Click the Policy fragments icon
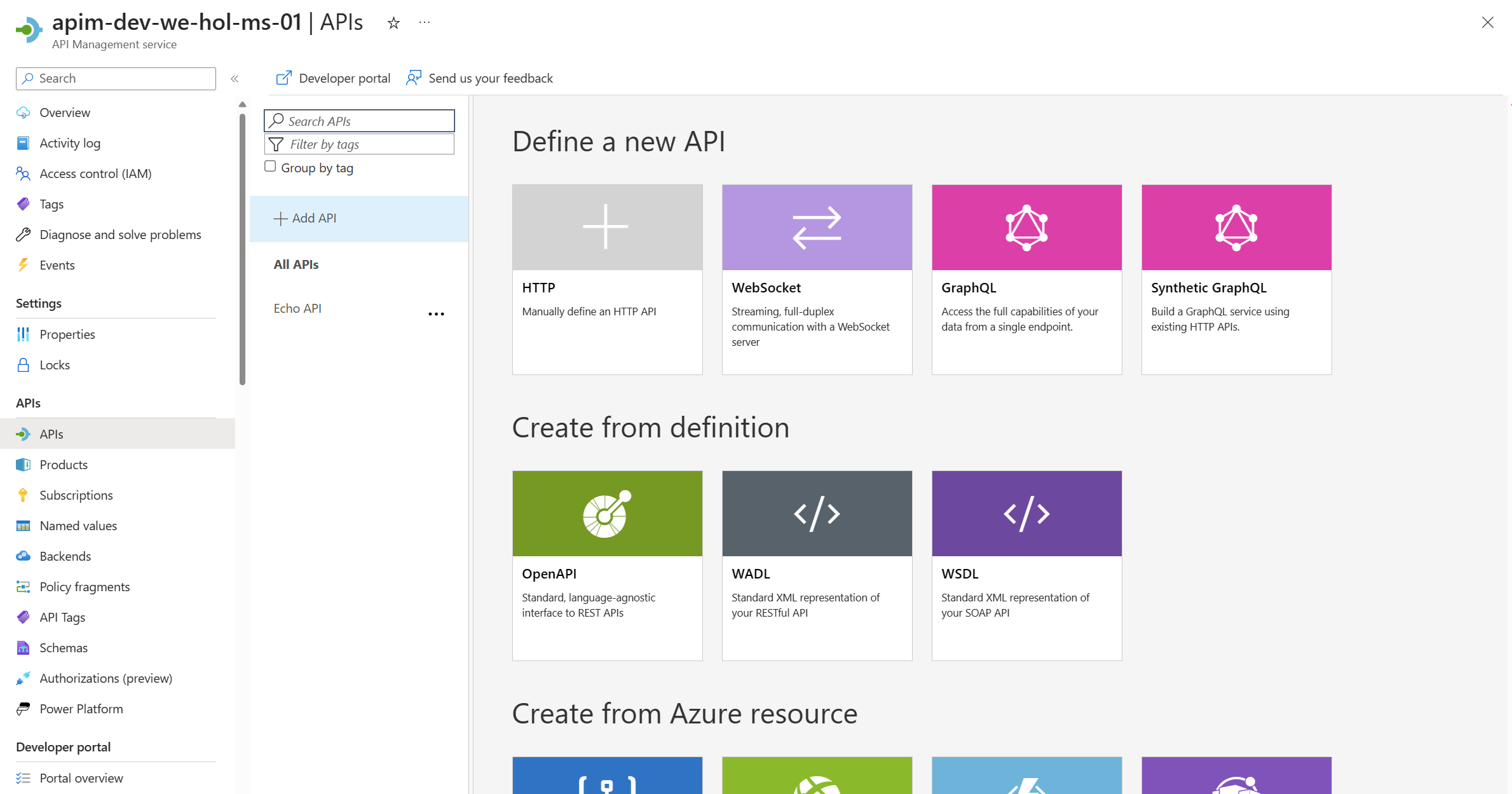The height and width of the screenshot is (794, 1512). point(24,587)
